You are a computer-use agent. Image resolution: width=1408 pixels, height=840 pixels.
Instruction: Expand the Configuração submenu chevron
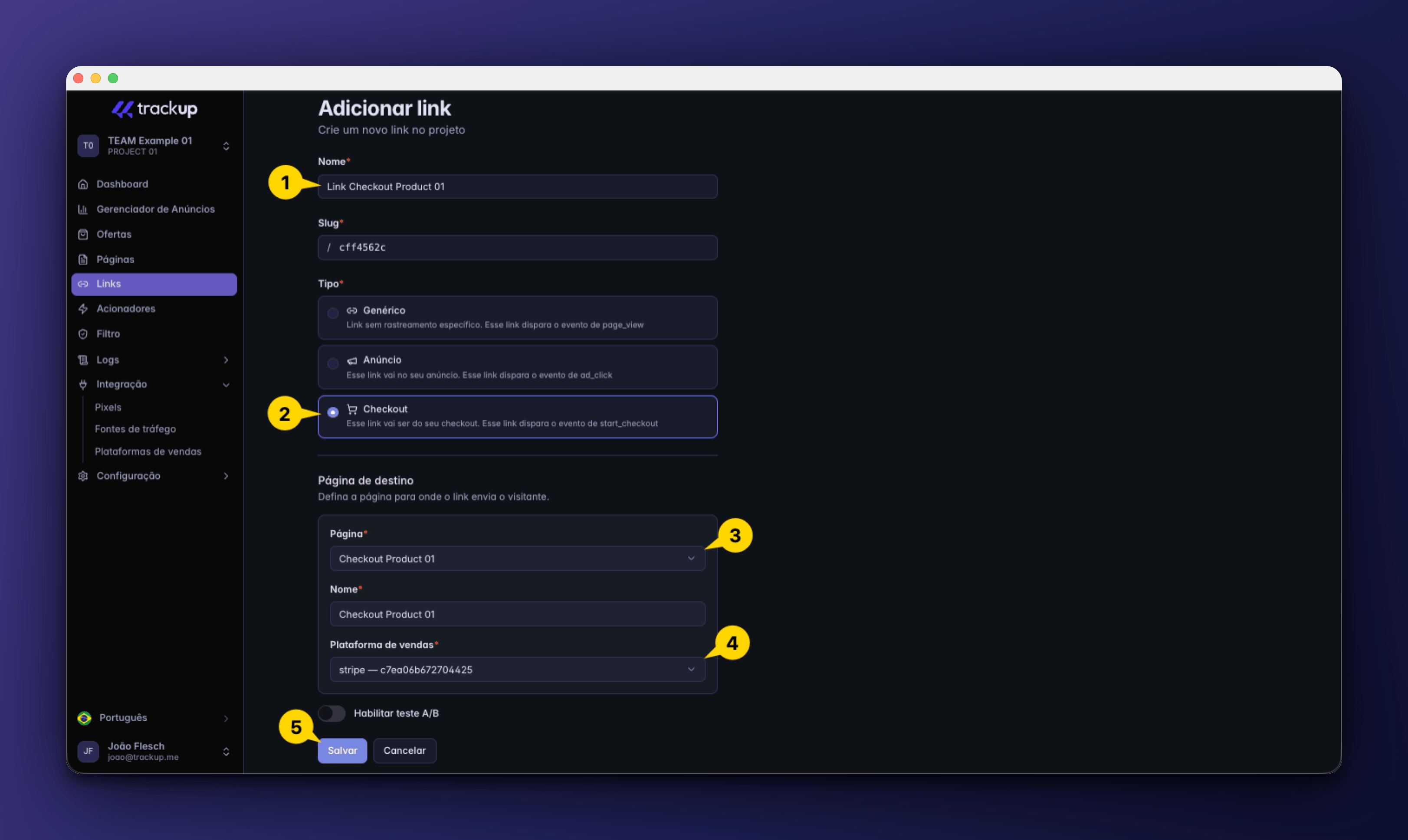pos(226,476)
